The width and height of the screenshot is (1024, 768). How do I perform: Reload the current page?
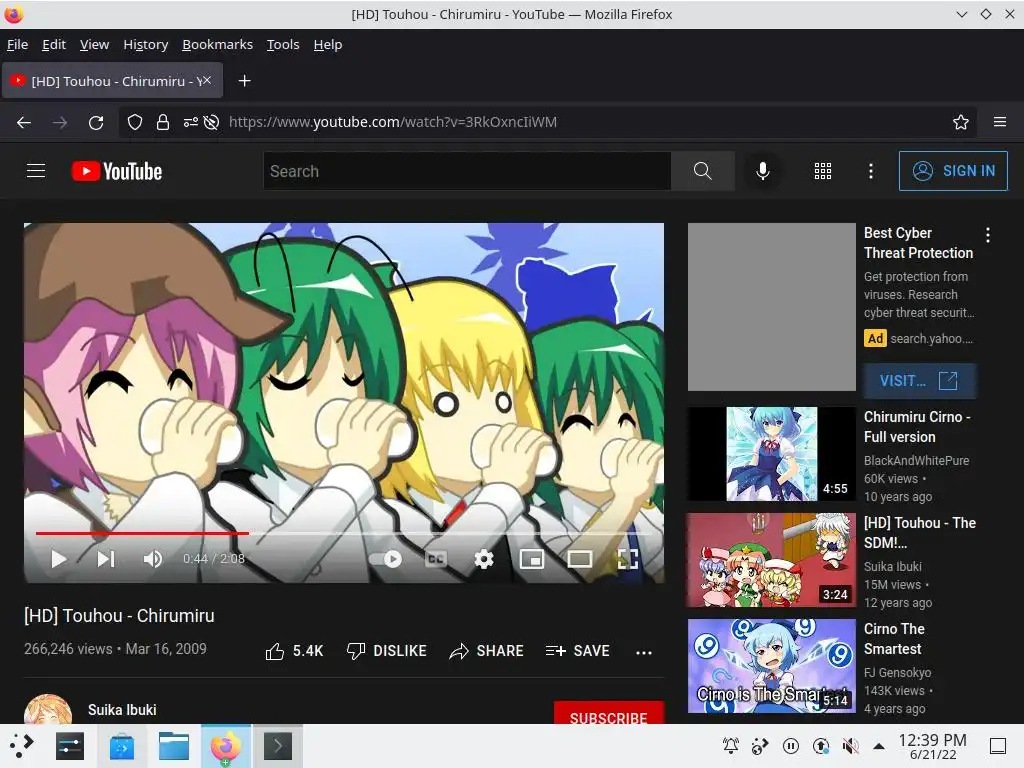96,122
